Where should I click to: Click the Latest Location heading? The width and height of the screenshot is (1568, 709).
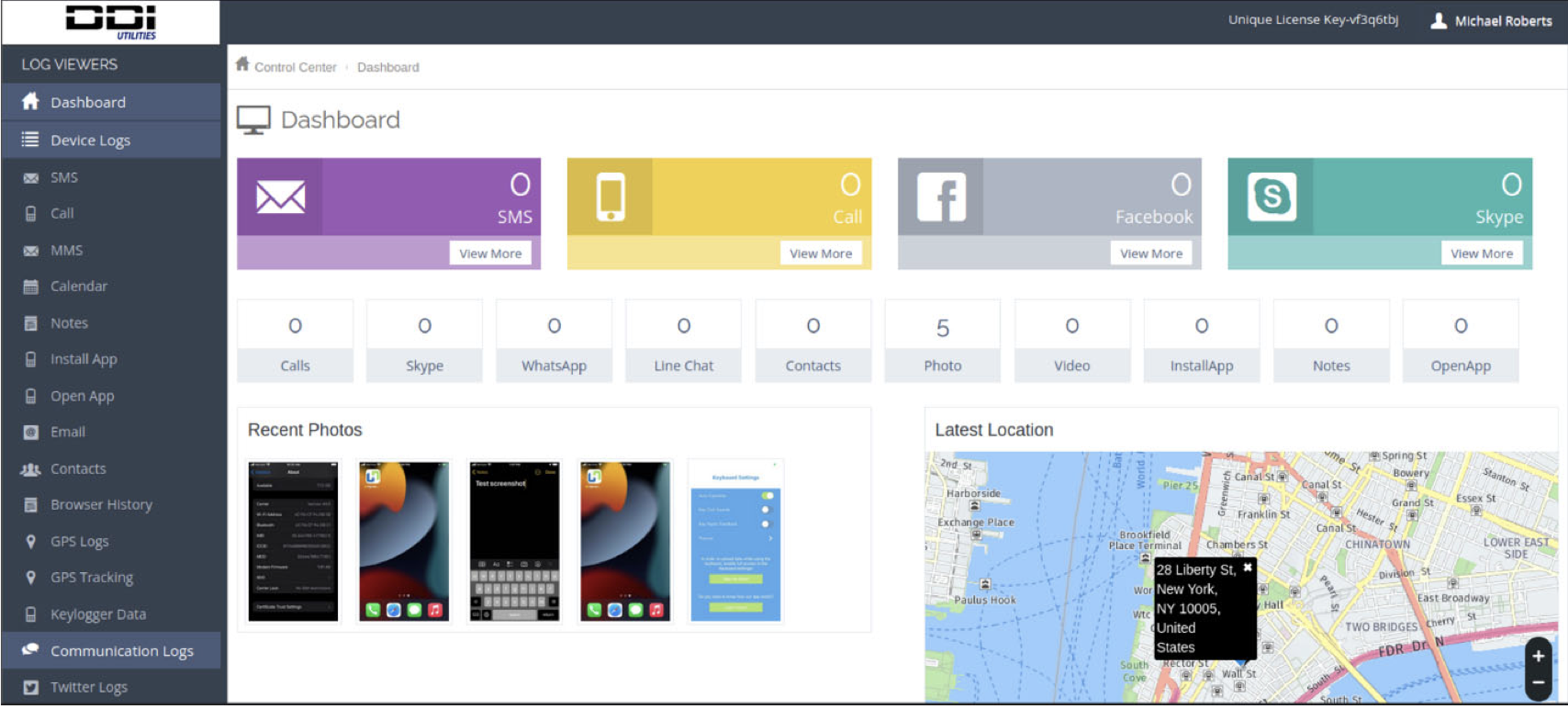click(x=994, y=430)
